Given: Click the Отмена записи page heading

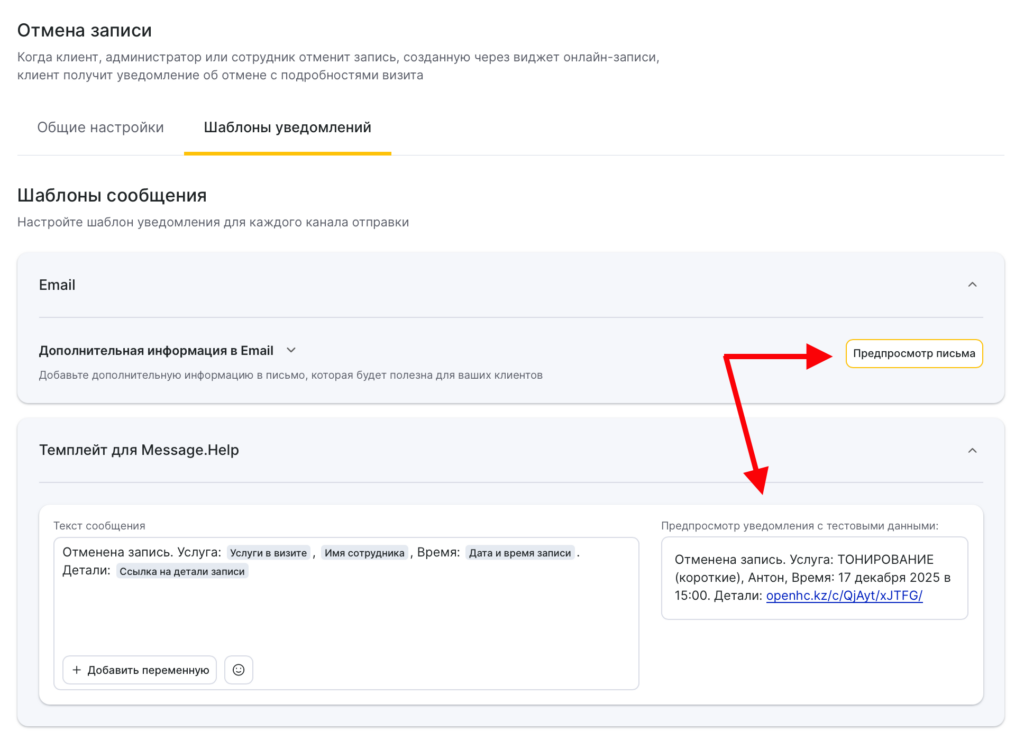Looking at the screenshot, I should coord(85,31).
